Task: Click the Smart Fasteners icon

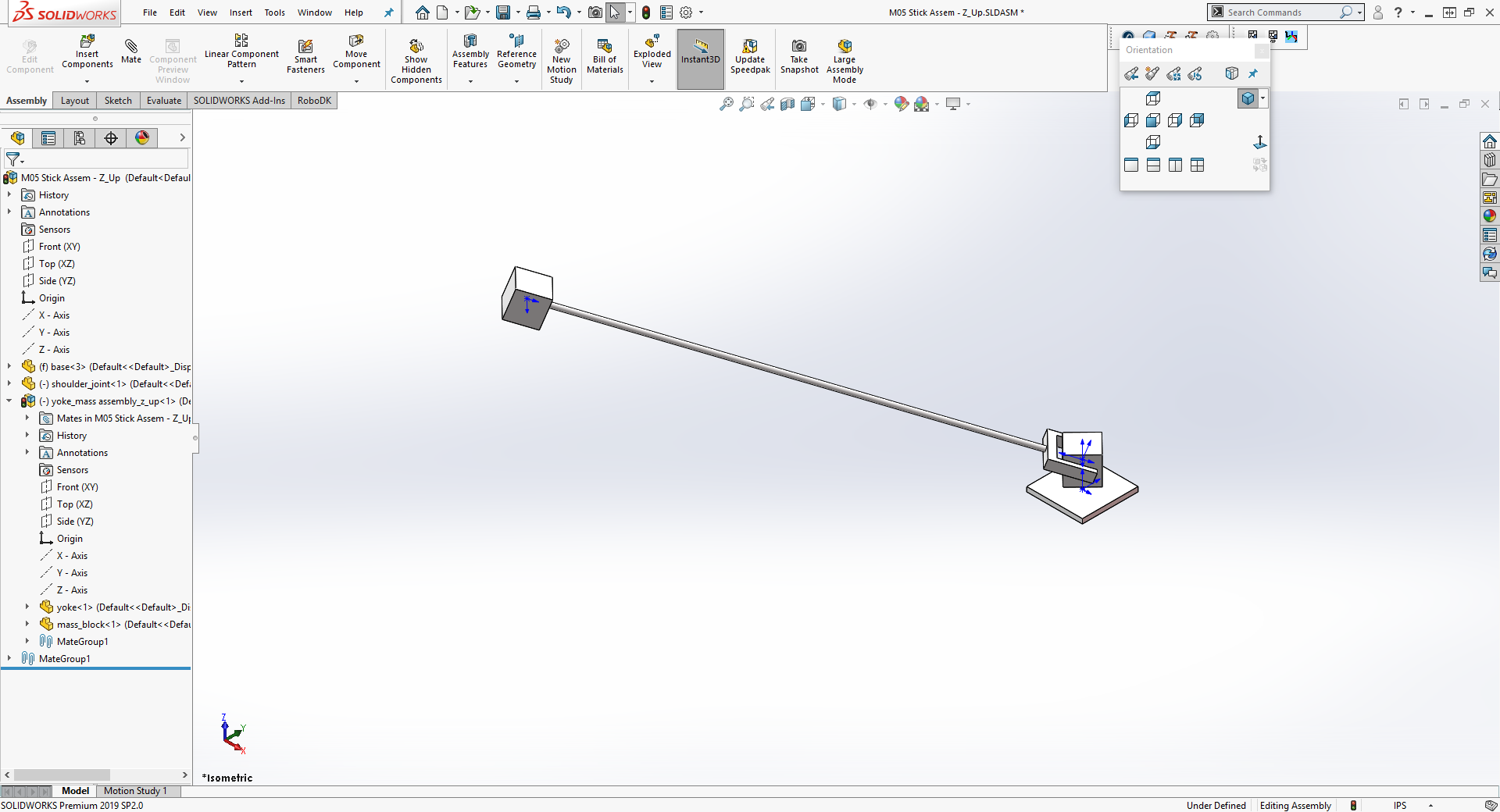Action: point(305,56)
